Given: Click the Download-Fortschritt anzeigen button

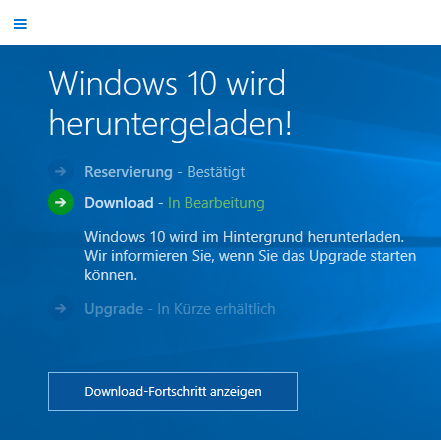Looking at the screenshot, I should [173, 391].
